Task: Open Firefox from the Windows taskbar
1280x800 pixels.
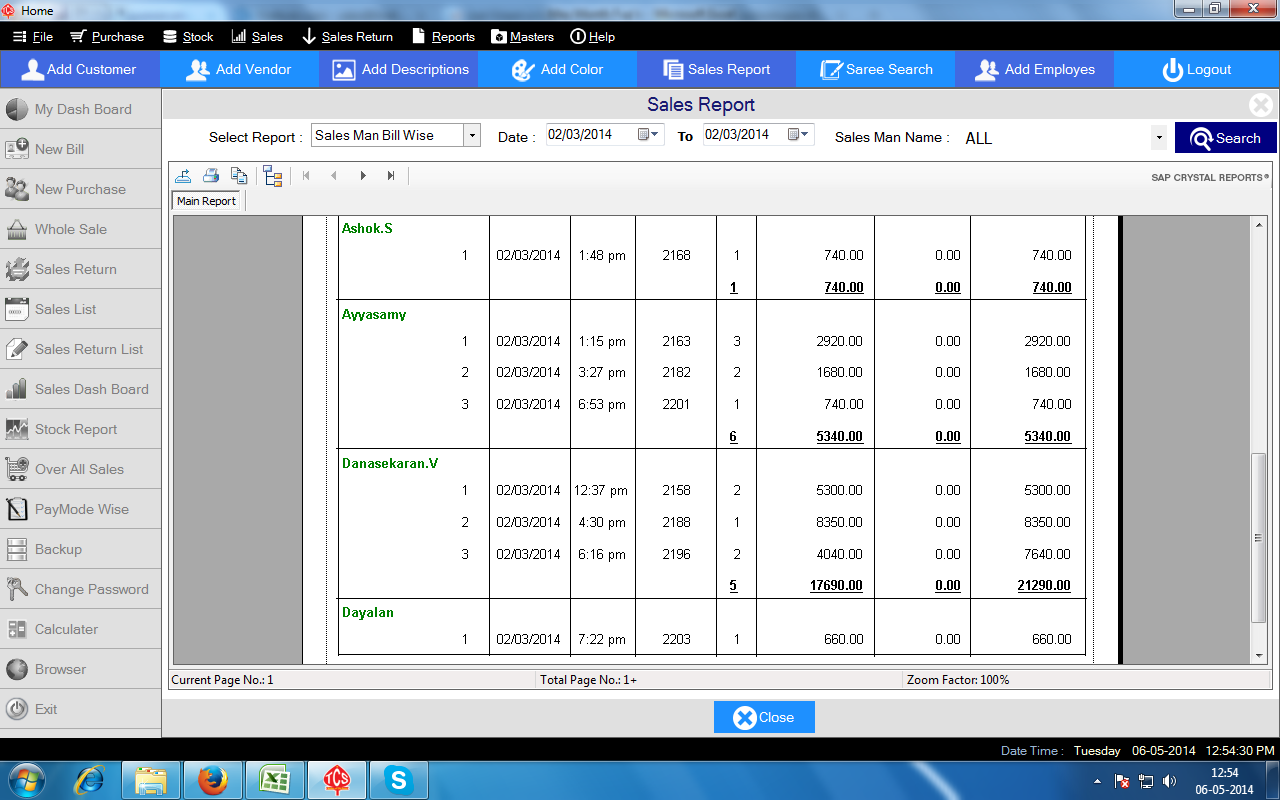Action: [212, 779]
